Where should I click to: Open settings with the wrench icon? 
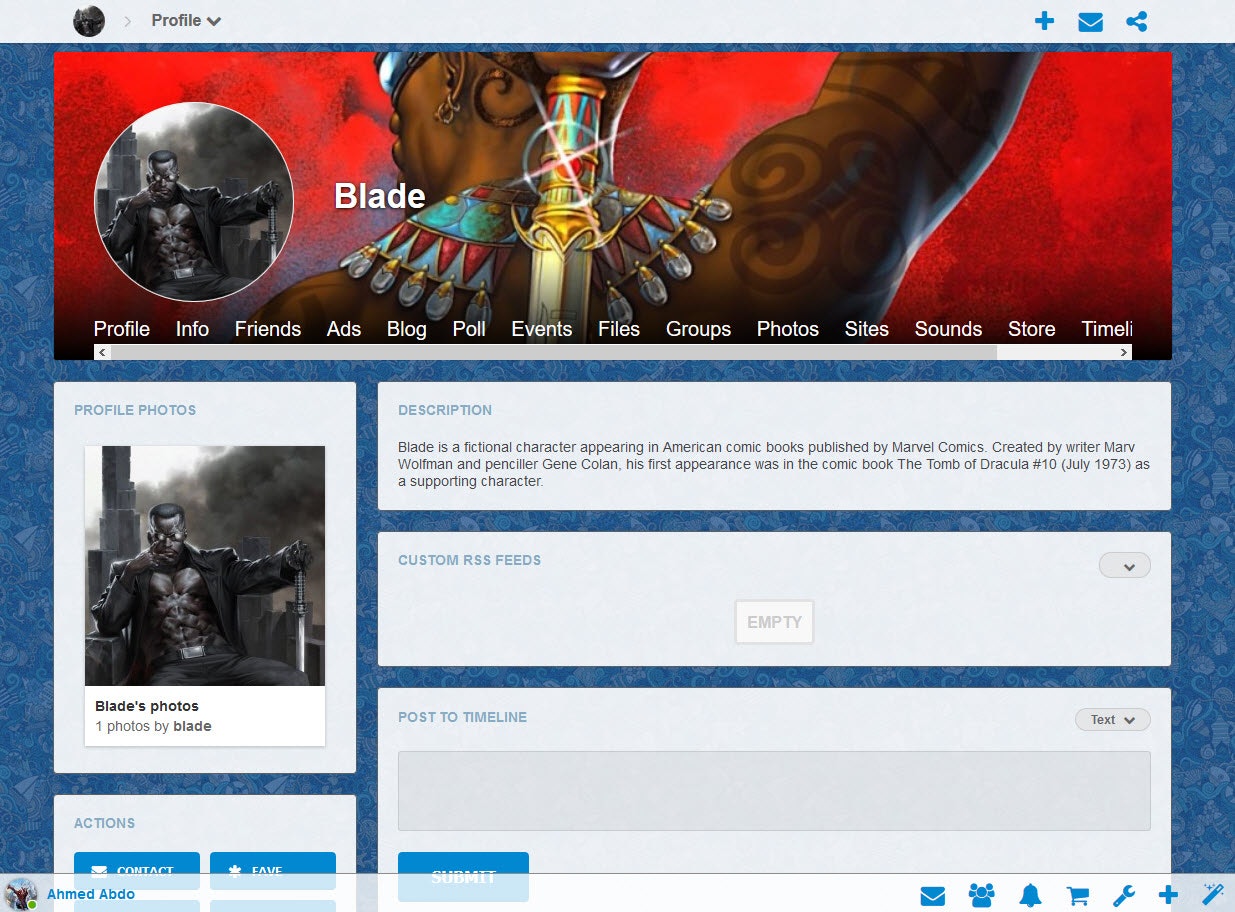(1125, 895)
